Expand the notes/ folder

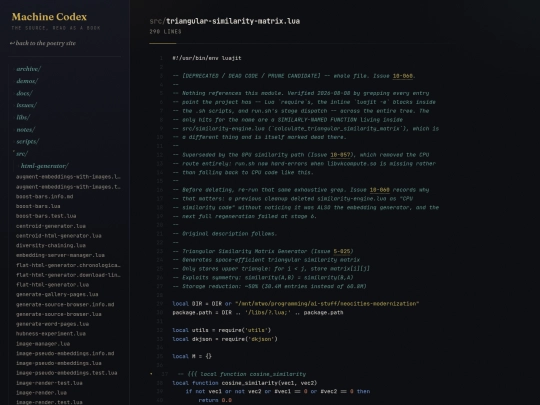[x=26, y=129]
